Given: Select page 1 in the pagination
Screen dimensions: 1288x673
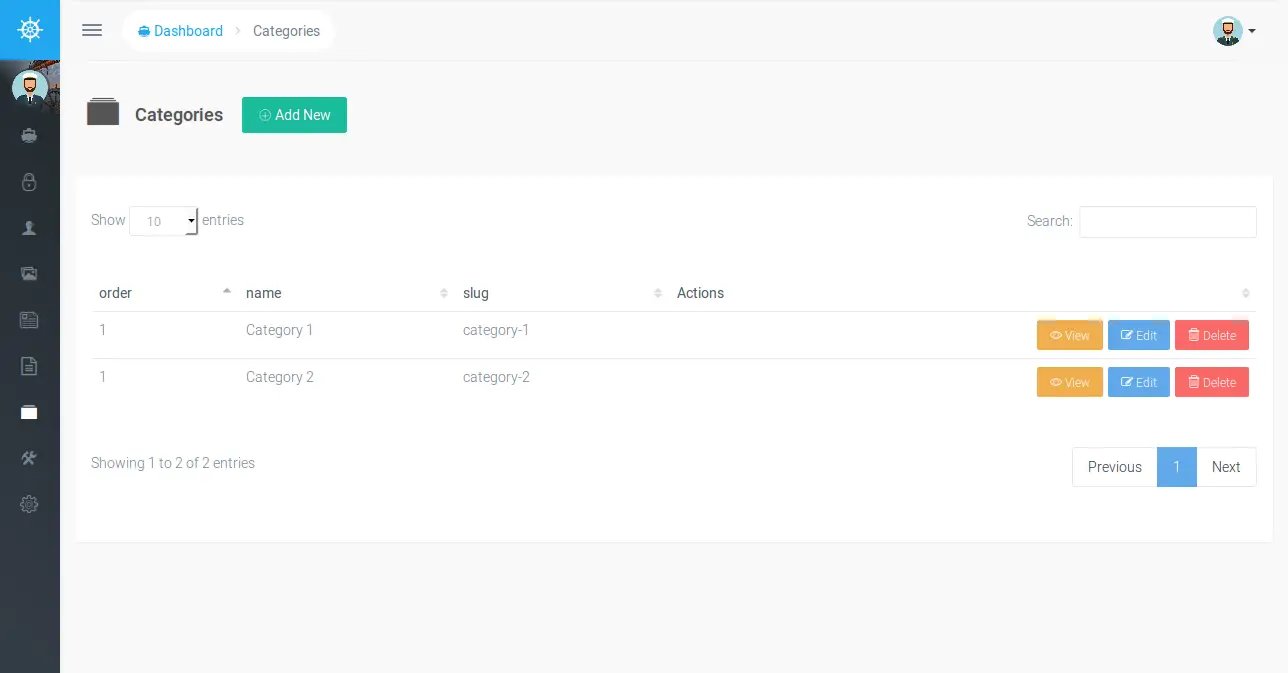Looking at the screenshot, I should click(x=1176, y=467).
